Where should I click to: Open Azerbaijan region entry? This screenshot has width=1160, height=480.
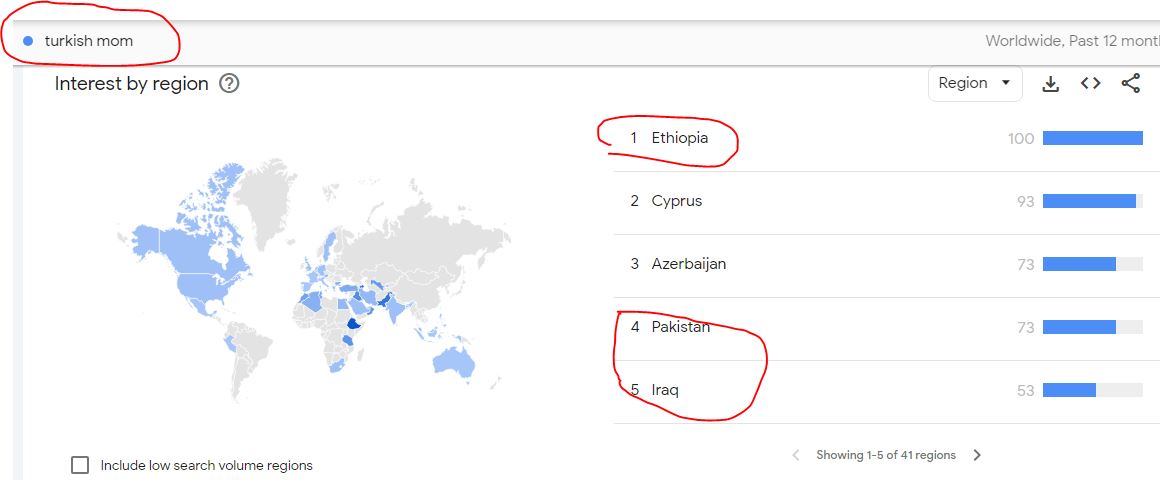(x=688, y=264)
